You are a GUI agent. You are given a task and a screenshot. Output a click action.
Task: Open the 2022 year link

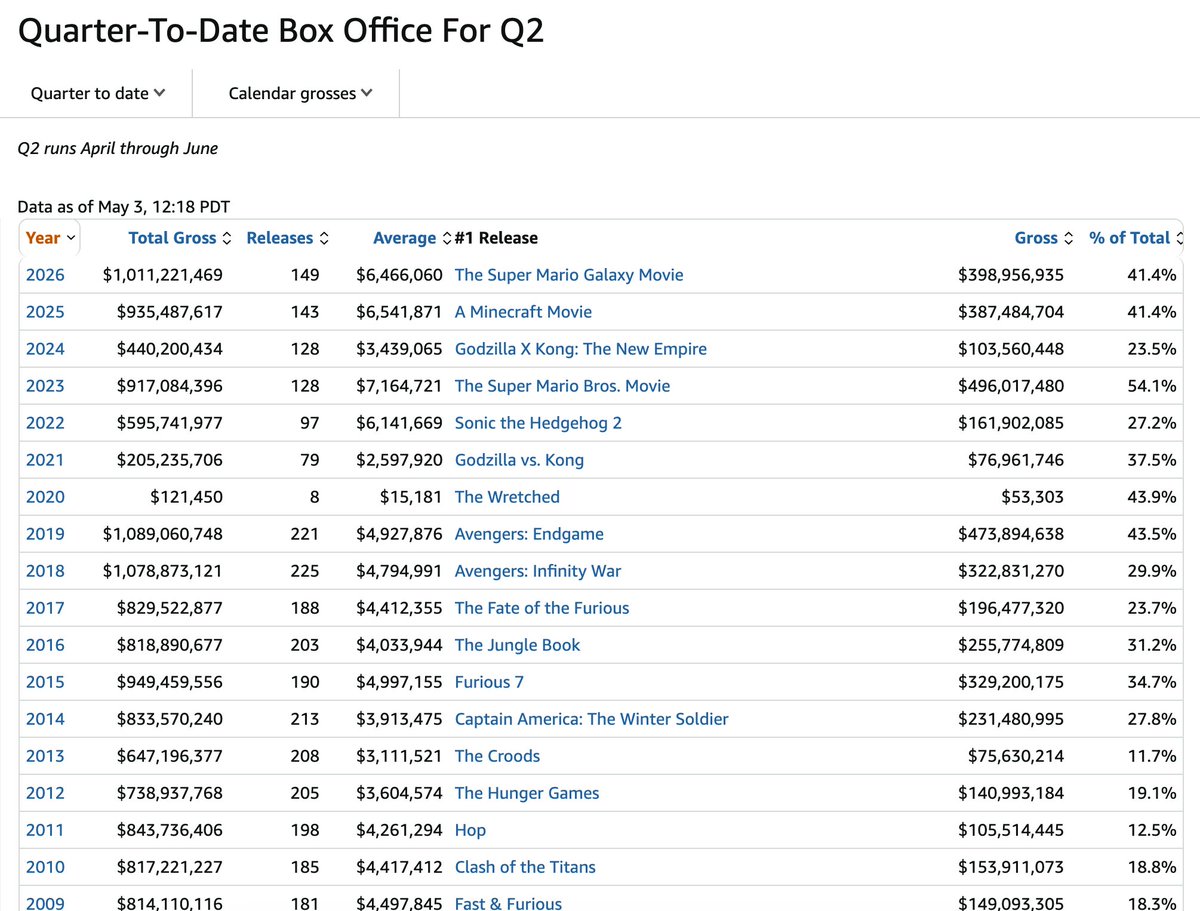pos(45,423)
